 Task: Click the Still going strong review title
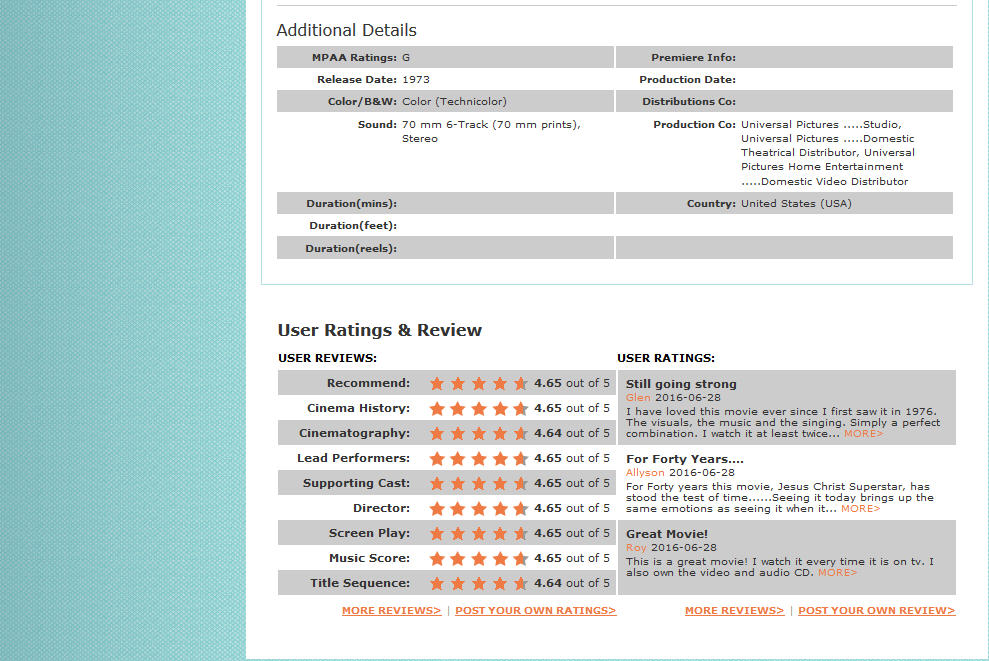tap(681, 384)
